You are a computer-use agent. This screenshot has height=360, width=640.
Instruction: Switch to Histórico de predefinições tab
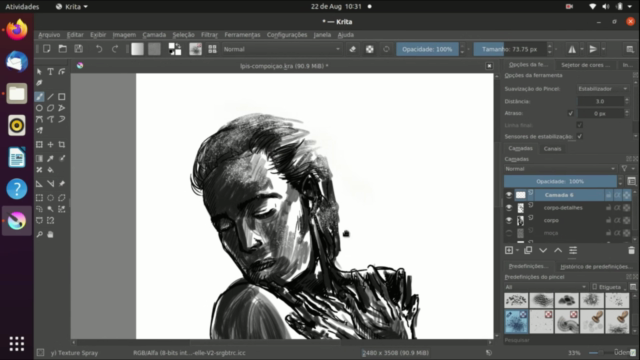596,267
